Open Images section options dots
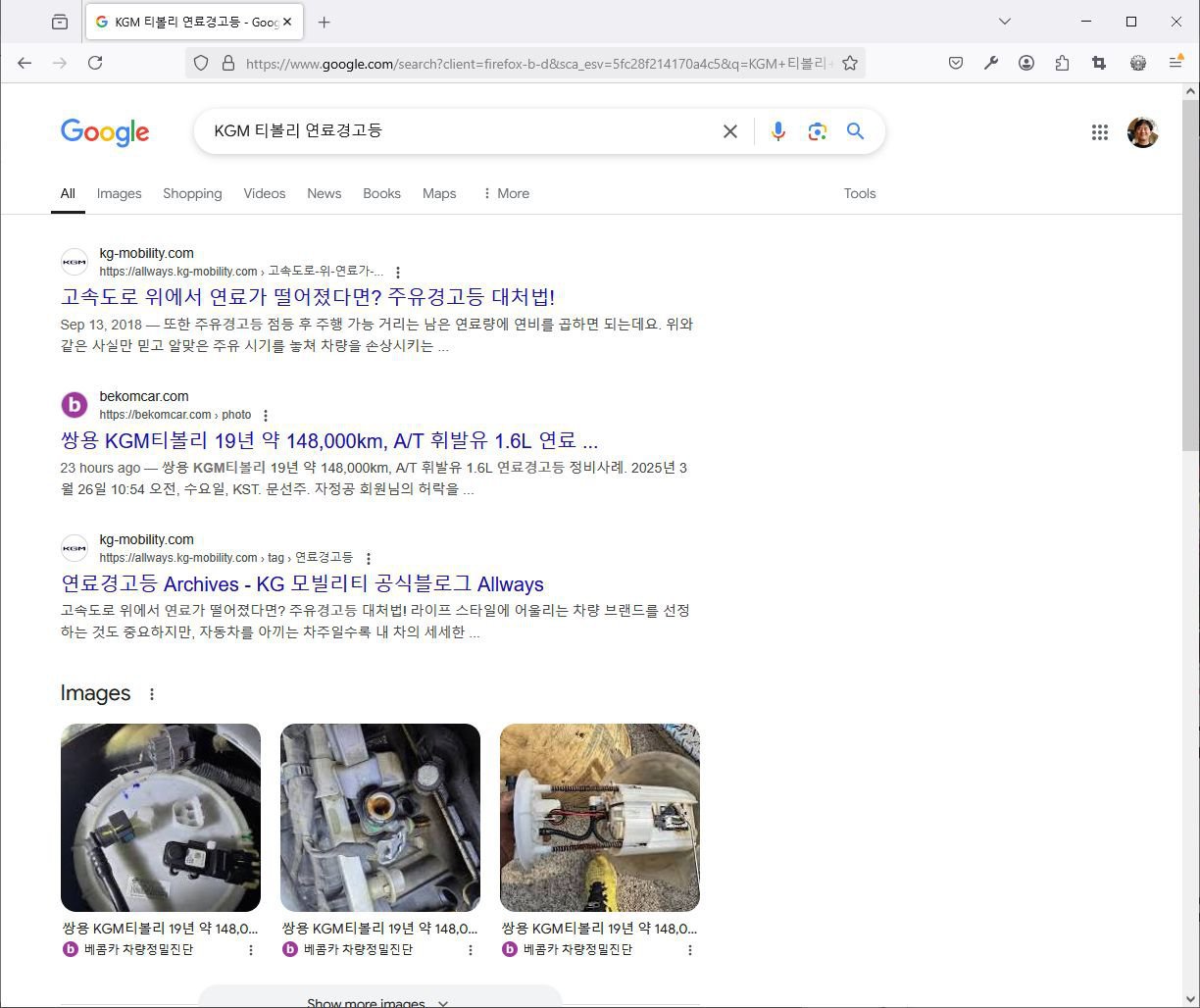1200x1008 pixels. pyautogui.click(x=152, y=694)
